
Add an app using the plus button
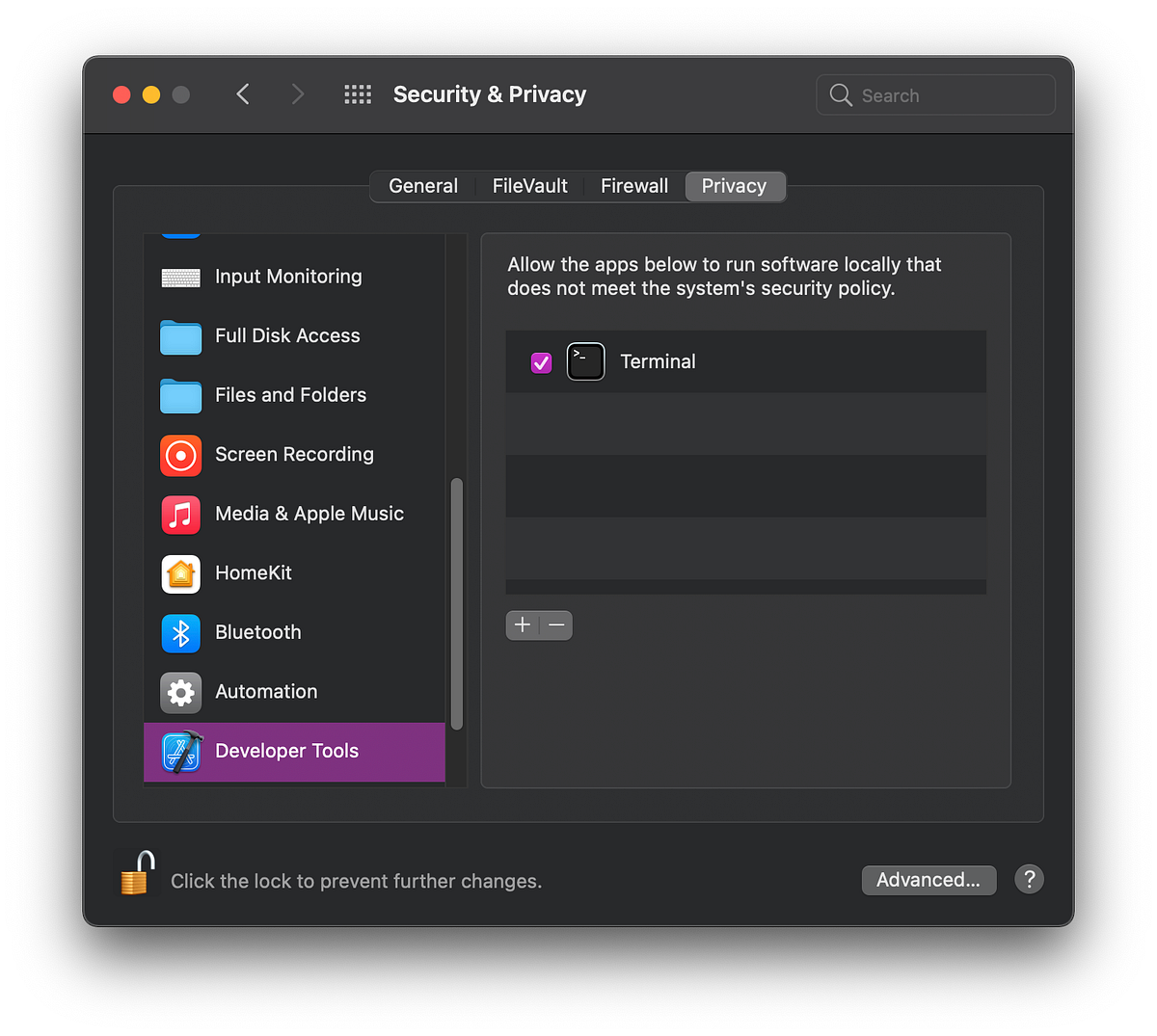522,624
